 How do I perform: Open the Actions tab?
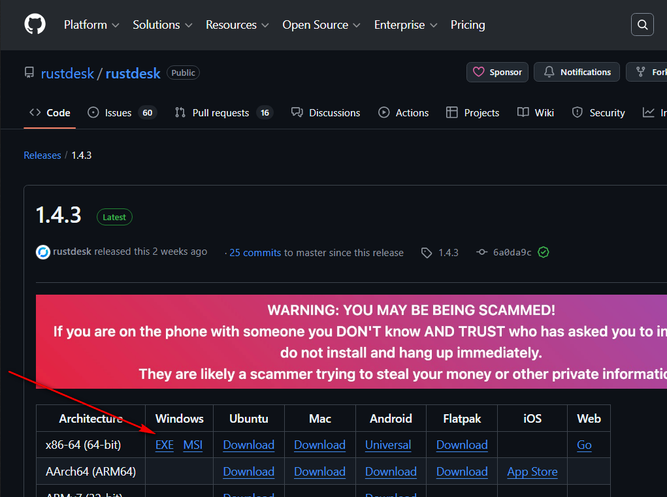[x=403, y=113]
